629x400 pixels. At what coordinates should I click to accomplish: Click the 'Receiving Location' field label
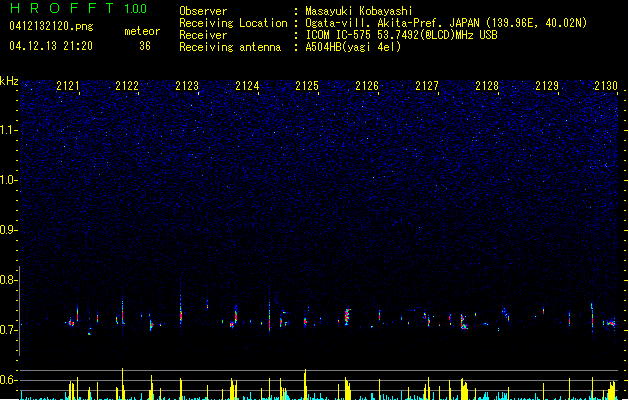pos(233,23)
